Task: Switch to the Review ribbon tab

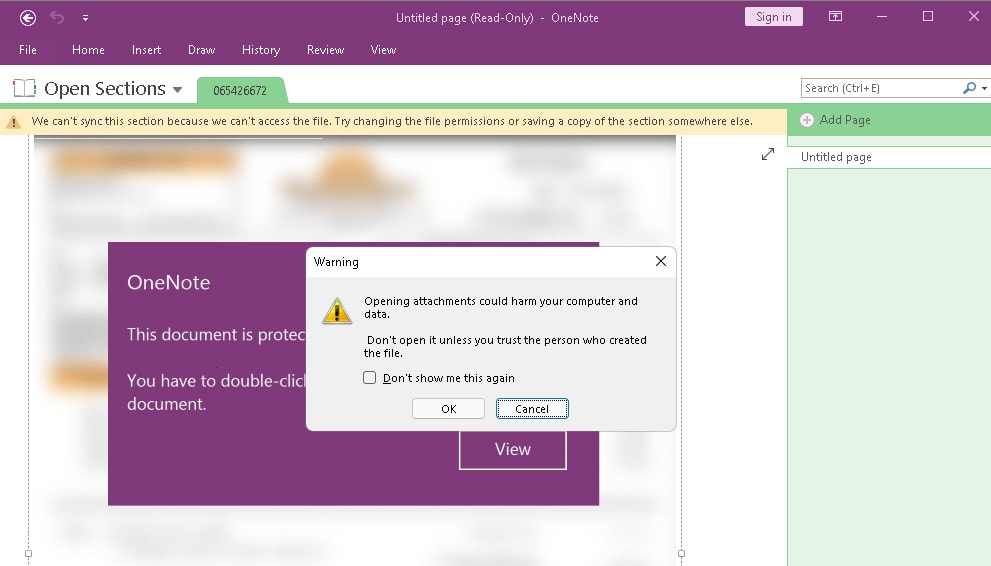Action: [325, 50]
